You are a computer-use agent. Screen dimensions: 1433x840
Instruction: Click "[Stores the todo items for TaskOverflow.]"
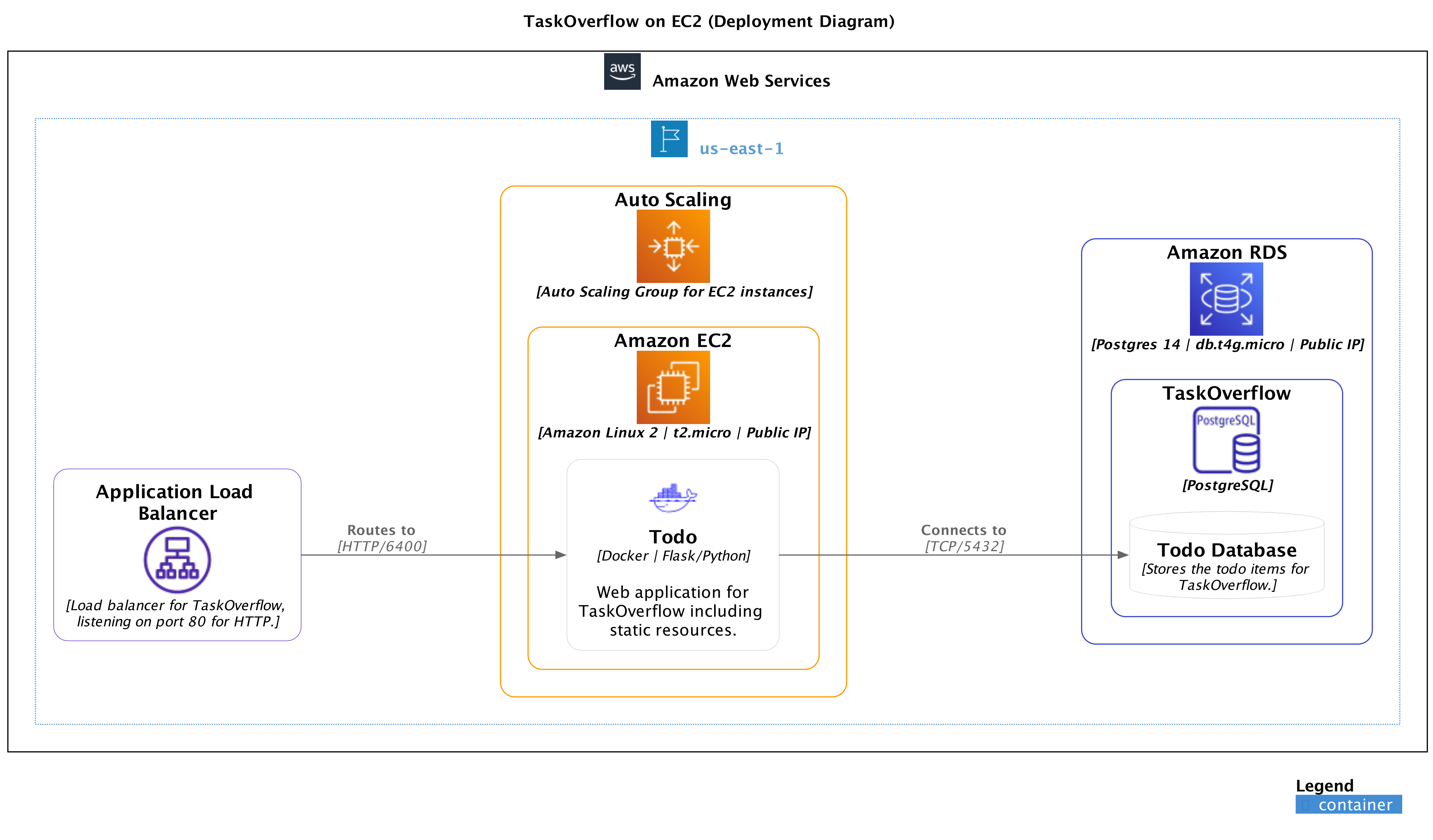click(1226, 577)
